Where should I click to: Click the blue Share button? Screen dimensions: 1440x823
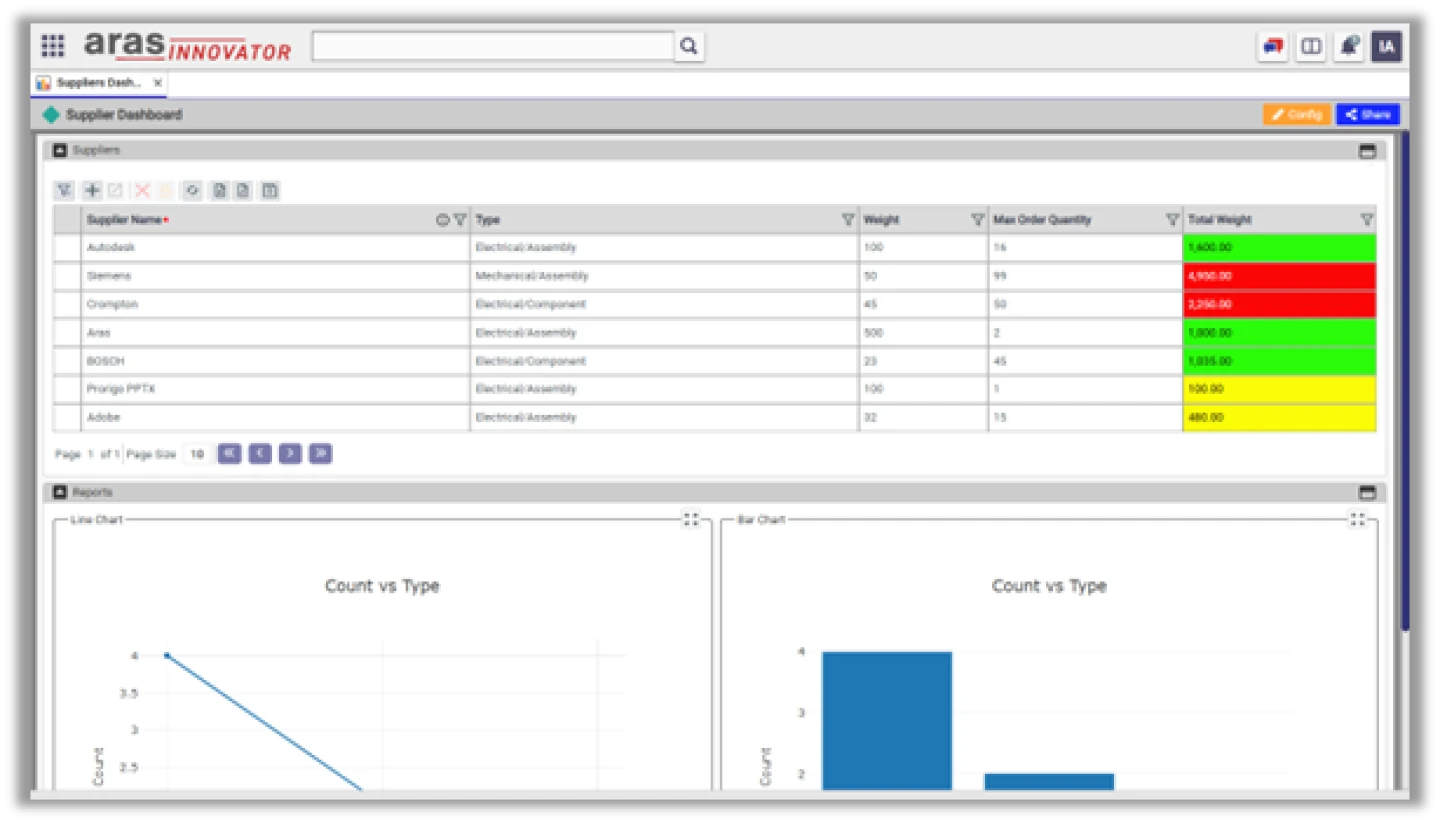tap(1368, 114)
